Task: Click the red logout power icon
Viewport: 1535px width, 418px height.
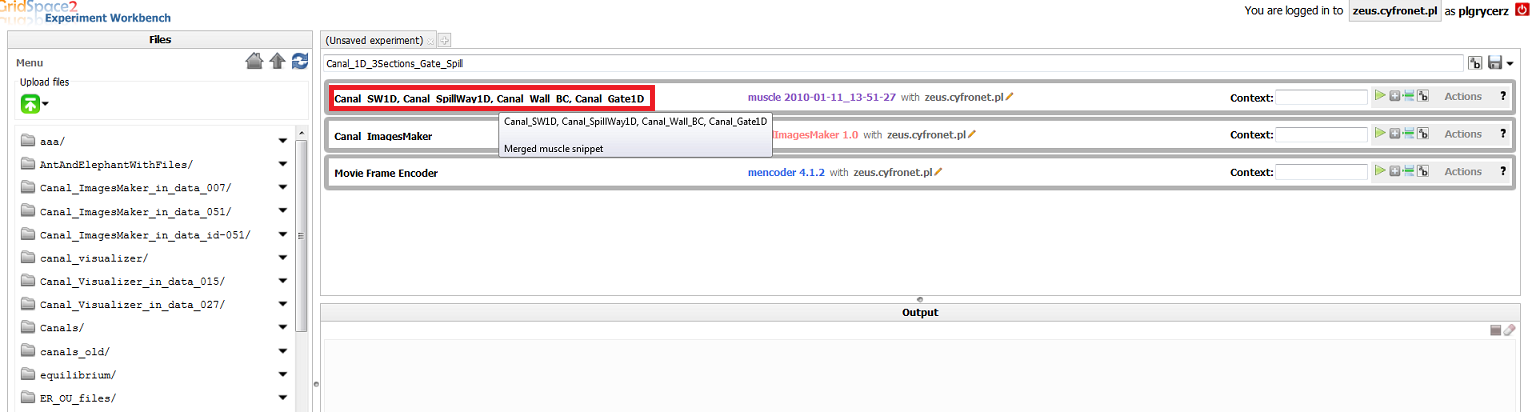Action: click(1522, 10)
